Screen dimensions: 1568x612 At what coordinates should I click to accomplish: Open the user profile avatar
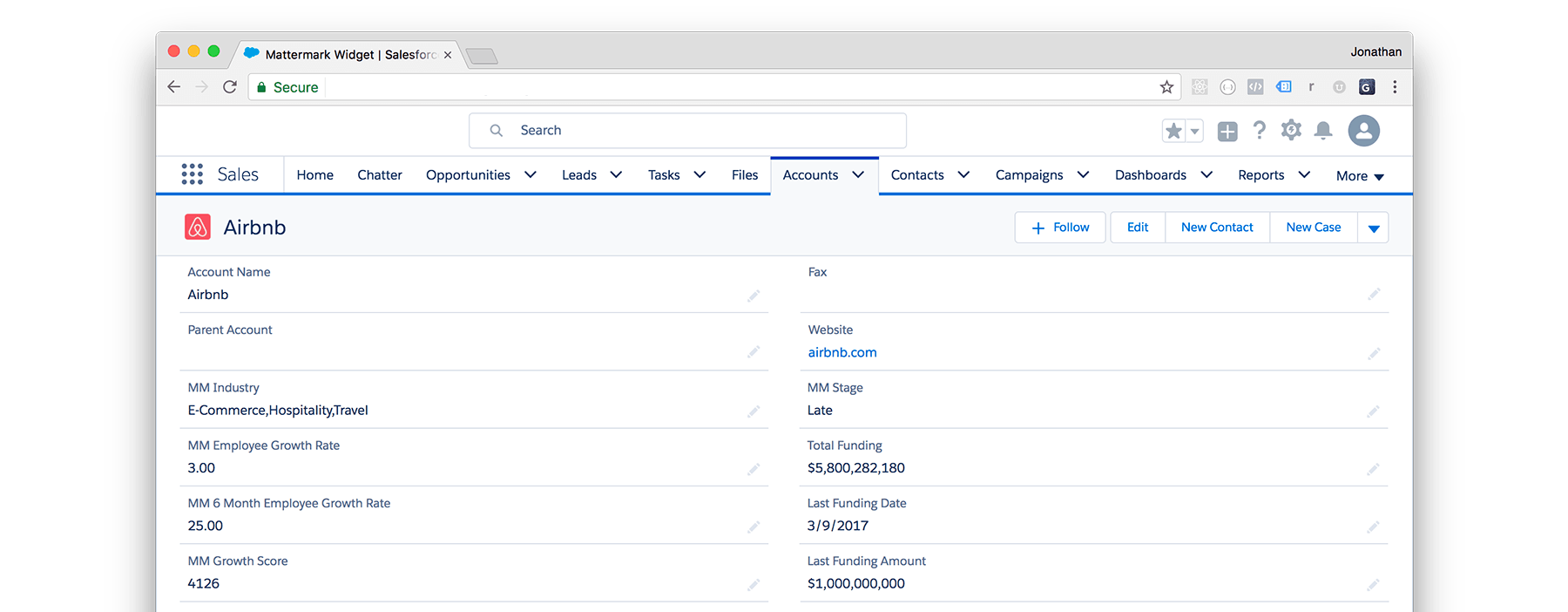coord(1364,131)
